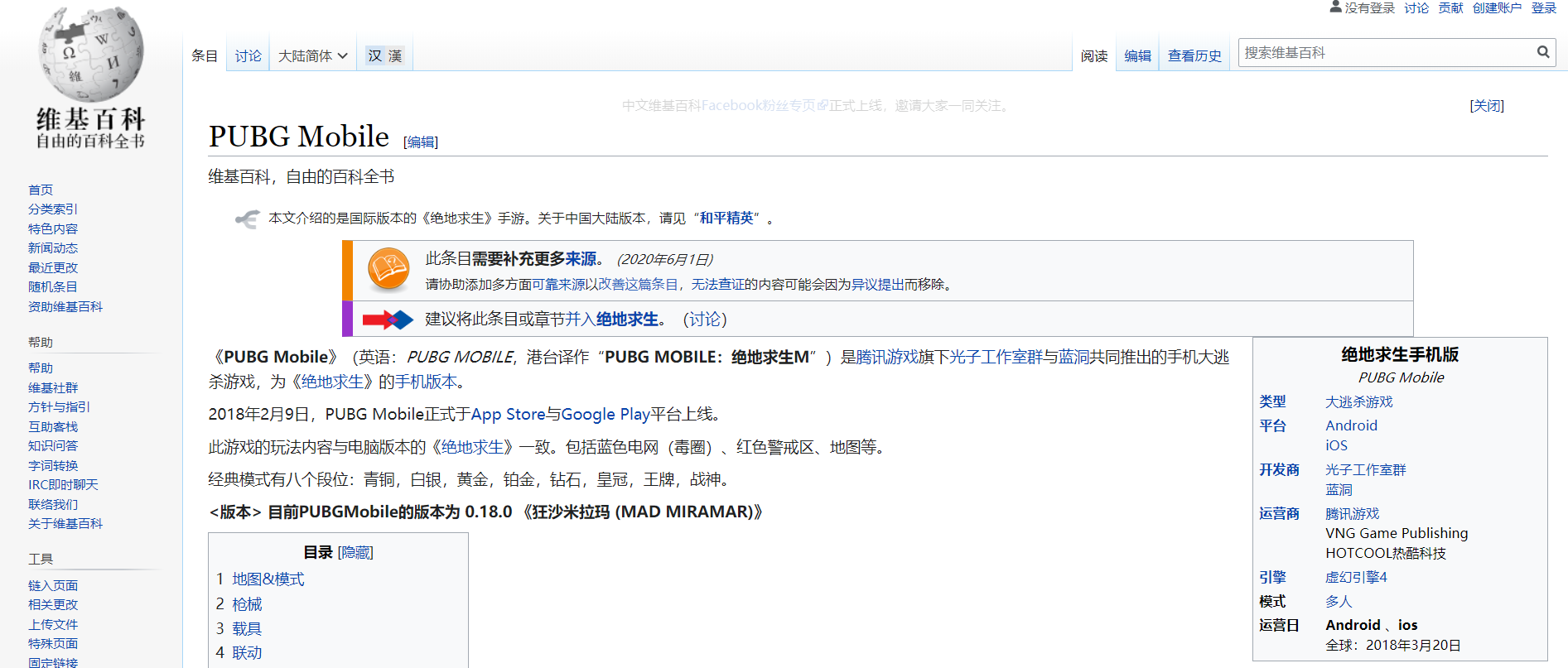Follow the 腾讯游戏 link in intro
The height and width of the screenshot is (668, 1568).
[x=887, y=357]
